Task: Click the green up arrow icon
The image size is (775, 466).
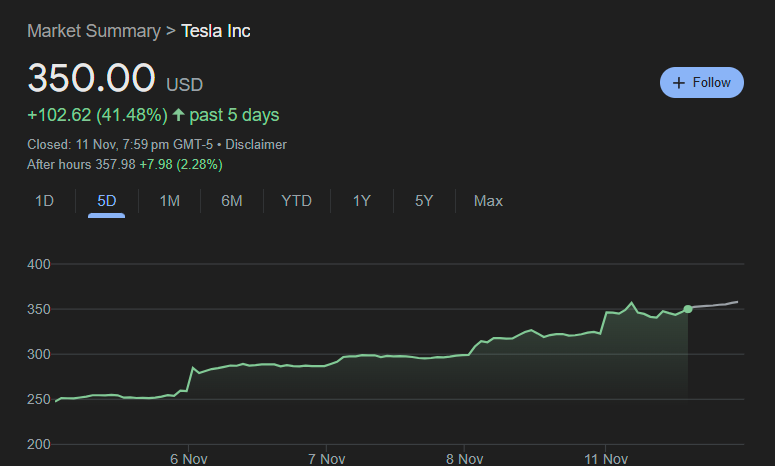Action: coord(178,115)
